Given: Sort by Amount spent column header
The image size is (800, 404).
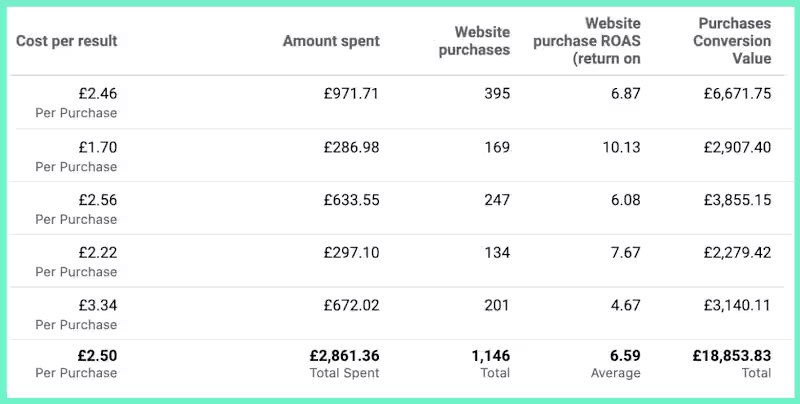Looking at the screenshot, I should pyautogui.click(x=331, y=41).
